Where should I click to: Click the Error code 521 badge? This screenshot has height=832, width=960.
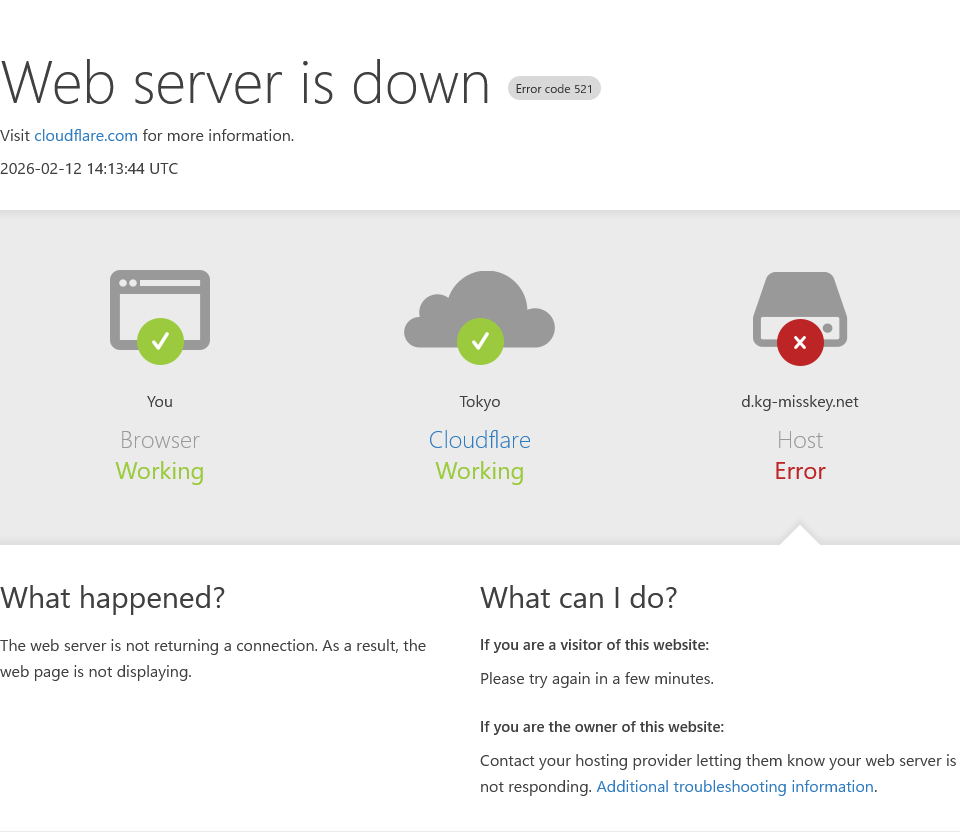click(x=554, y=89)
